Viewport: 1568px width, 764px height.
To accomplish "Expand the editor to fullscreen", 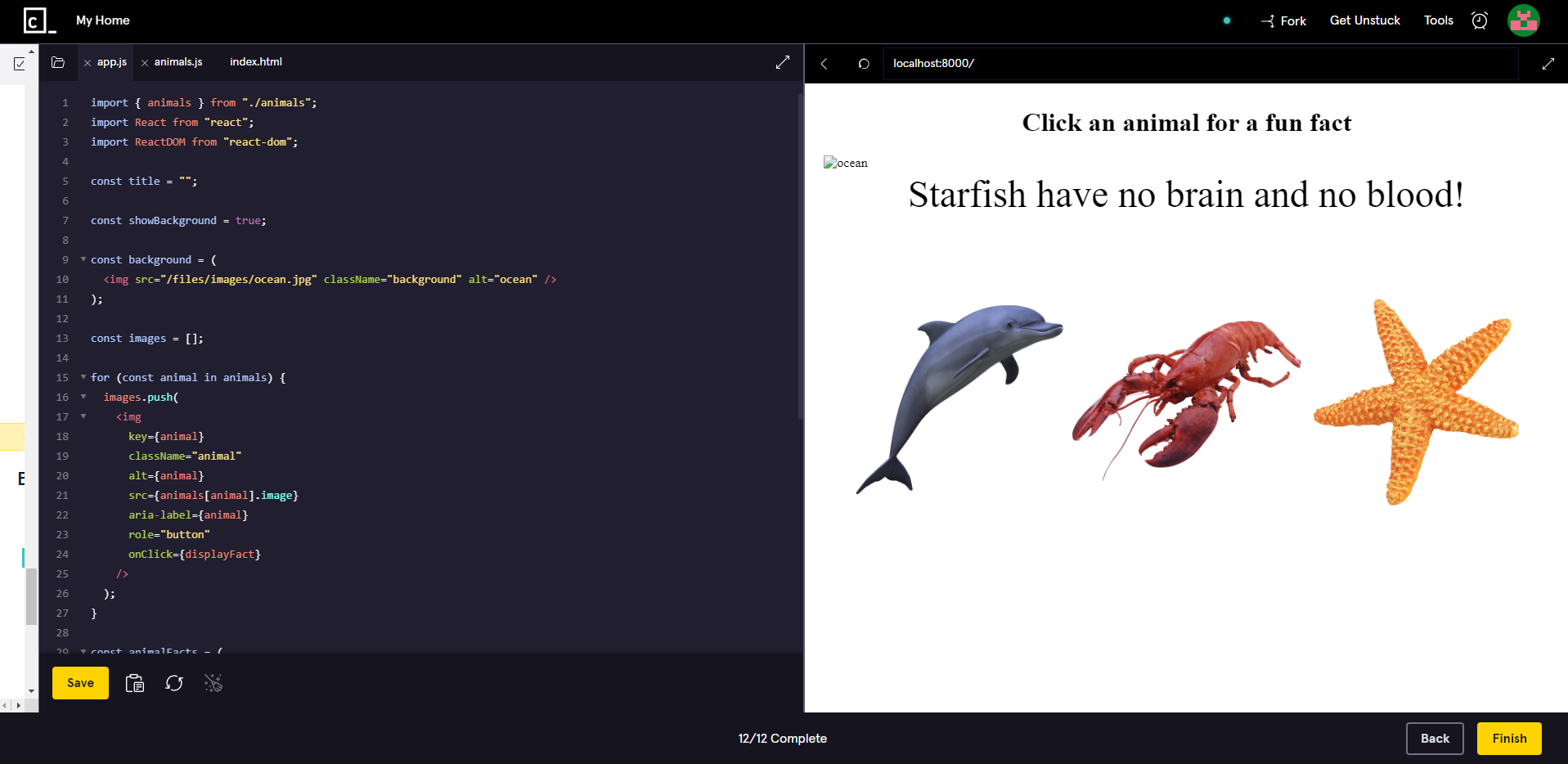I will tap(782, 61).
